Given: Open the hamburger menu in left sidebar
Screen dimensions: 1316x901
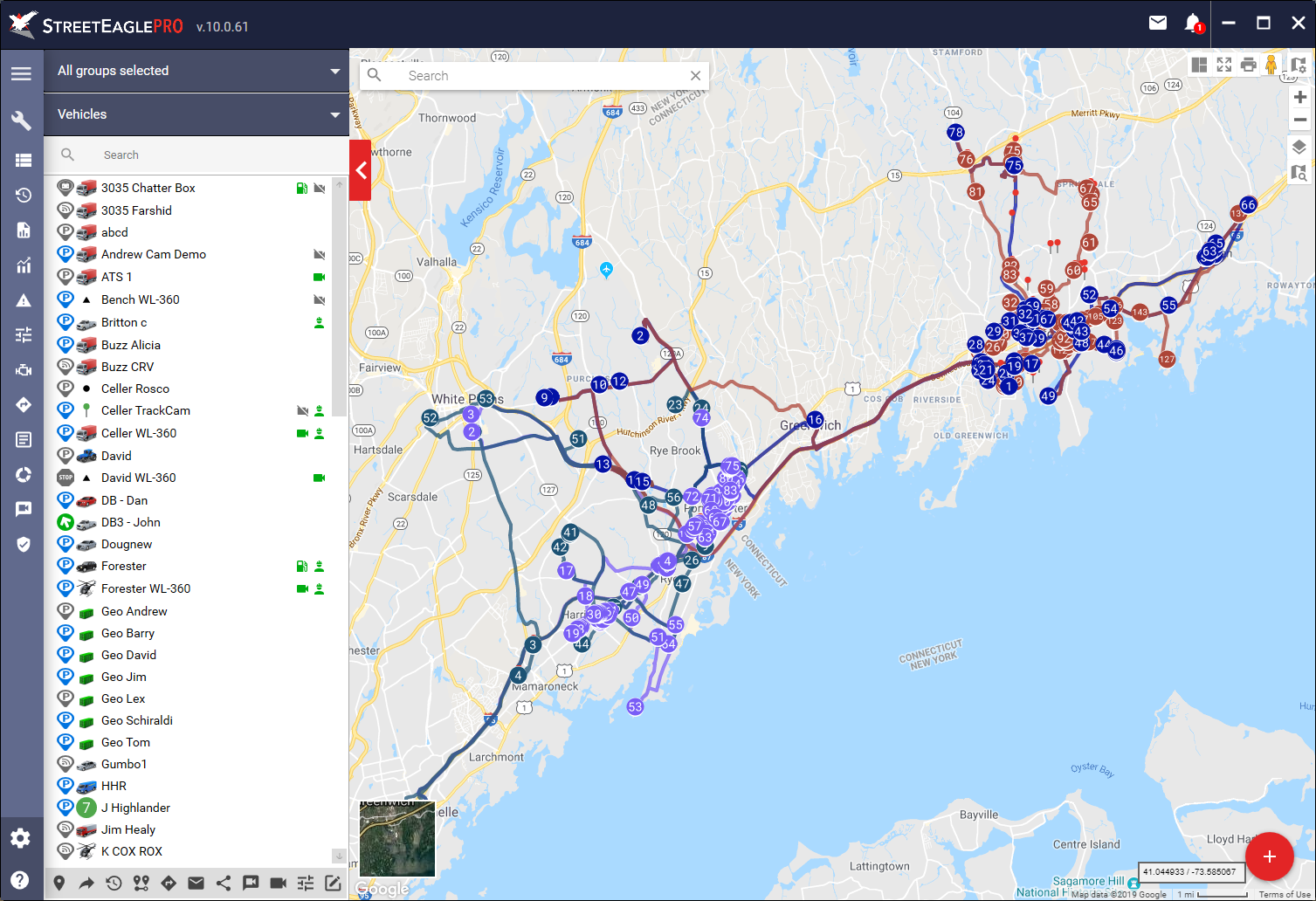Looking at the screenshot, I should tap(22, 74).
